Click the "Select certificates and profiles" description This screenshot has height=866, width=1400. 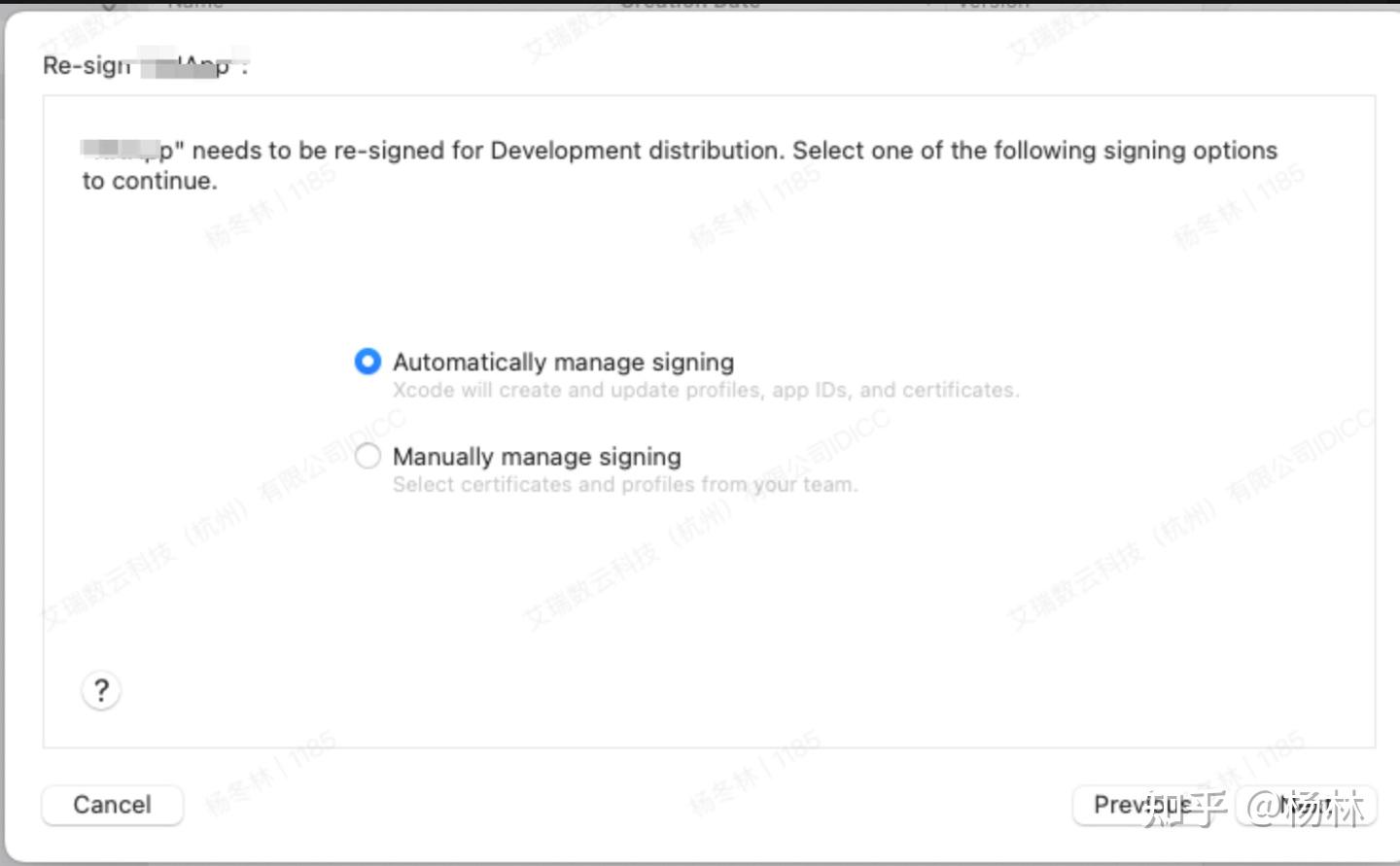pyautogui.click(x=625, y=485)
